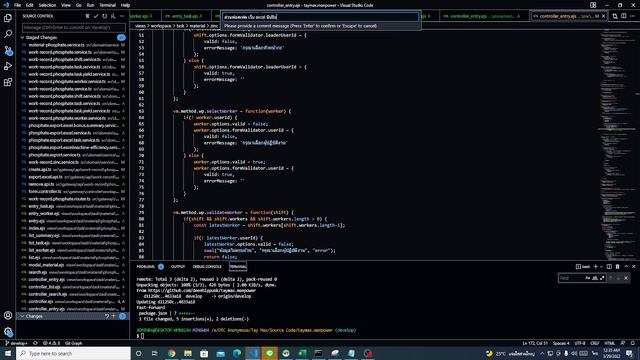Viewport: 640px width, 360px height.
Task: Open Git Graph from the status bar
Action: [x=73, y=343]
